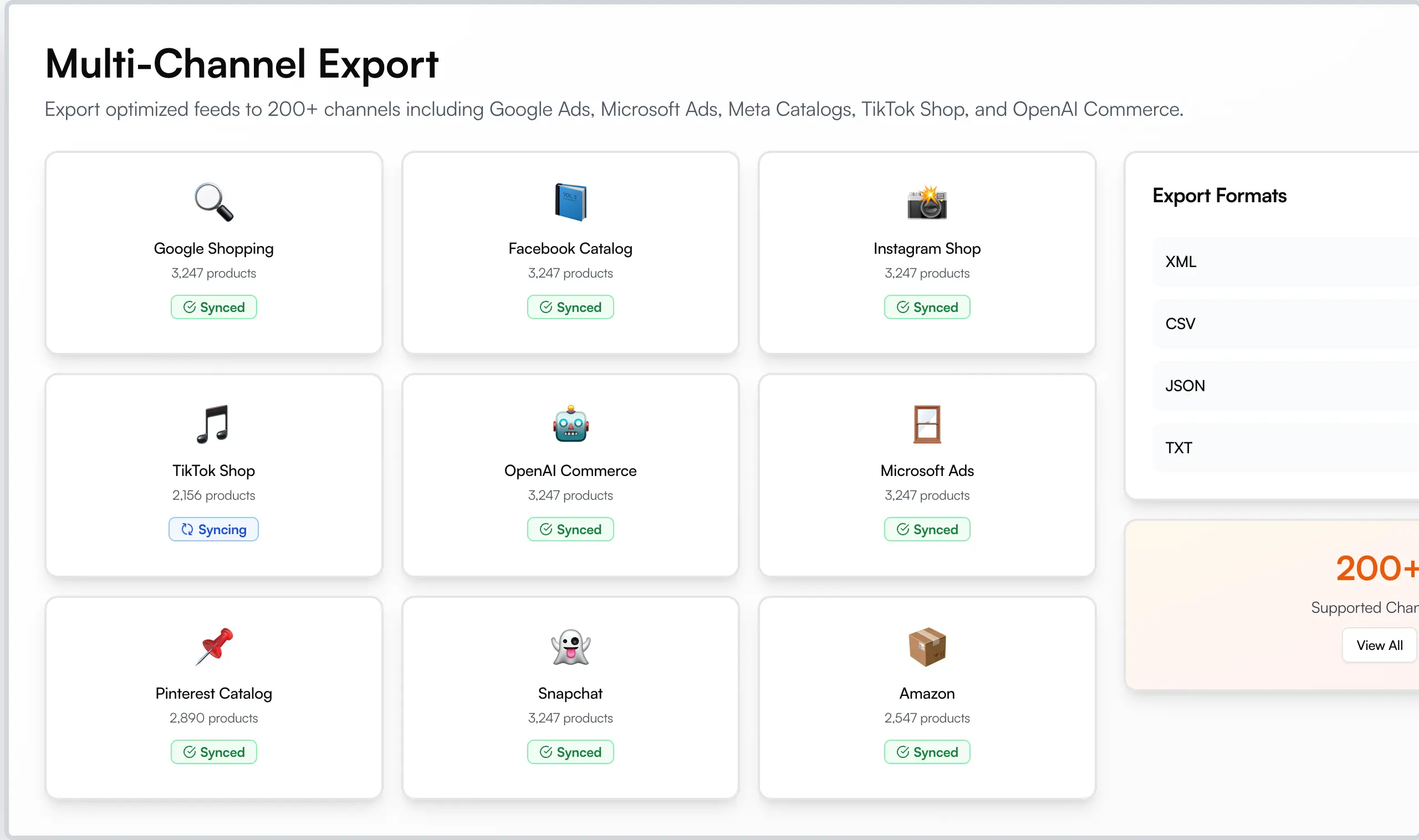Select the Amazon package box icon
Viewport: 1419px width, 840px height.
(x=926, y=647)
